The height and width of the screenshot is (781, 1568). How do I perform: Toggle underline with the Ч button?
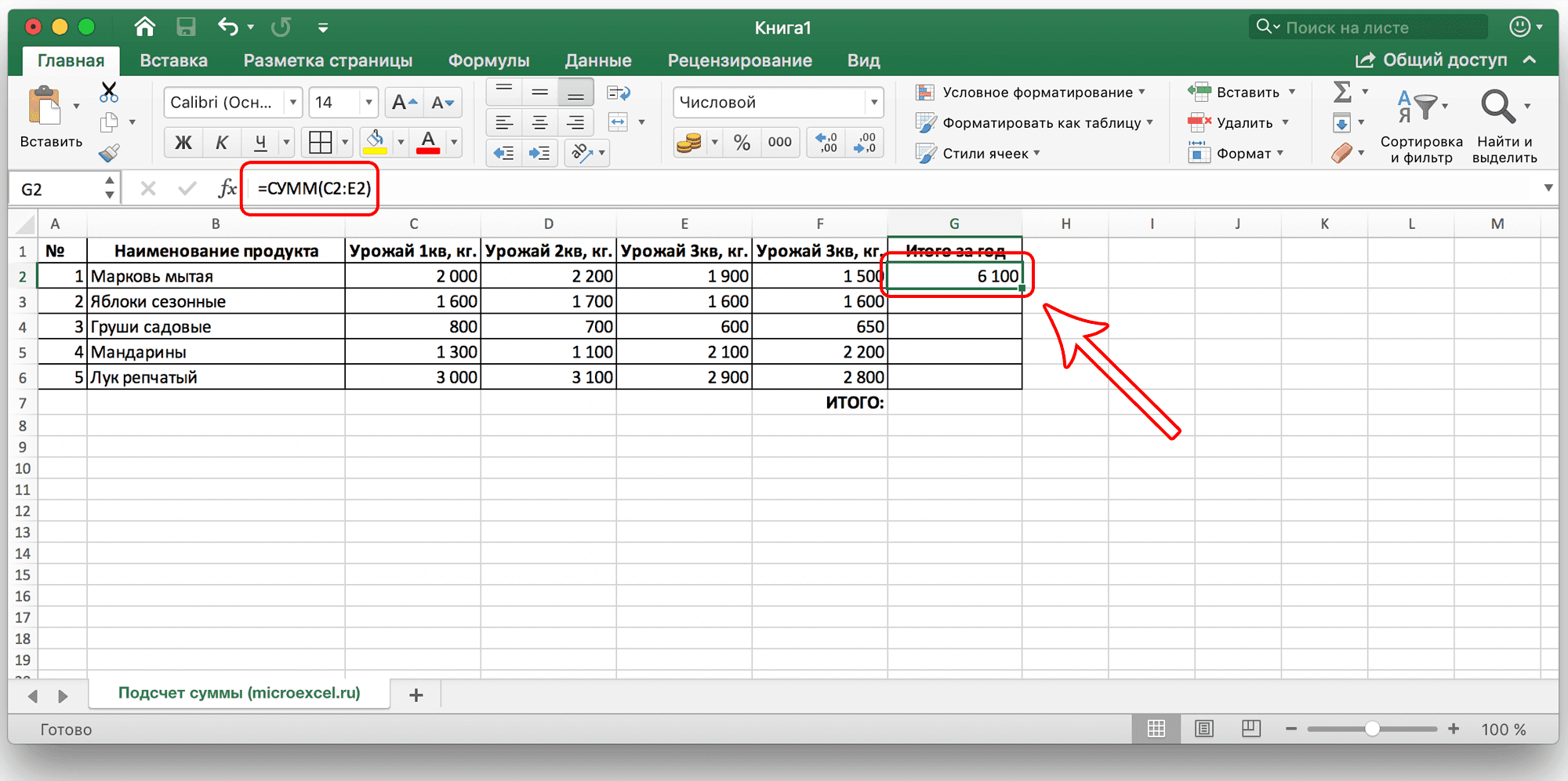[260, 142]
